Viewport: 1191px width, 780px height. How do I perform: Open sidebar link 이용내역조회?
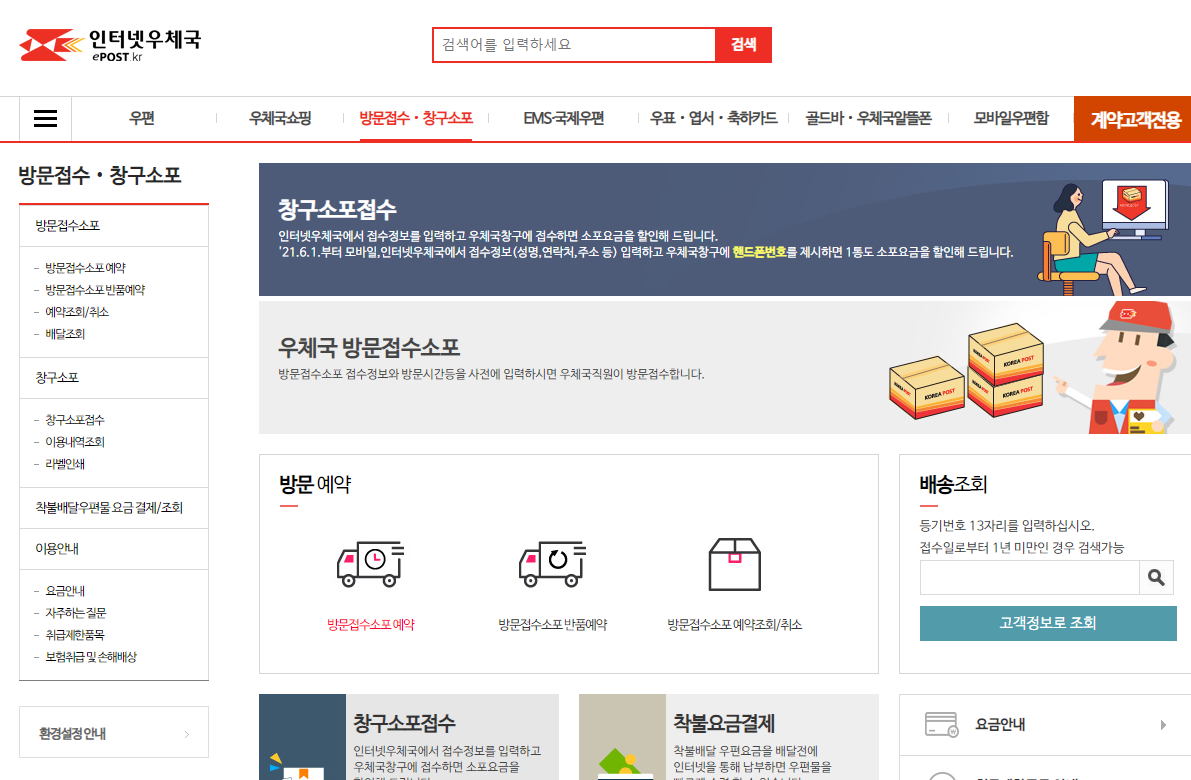click(x=74, y=442)
